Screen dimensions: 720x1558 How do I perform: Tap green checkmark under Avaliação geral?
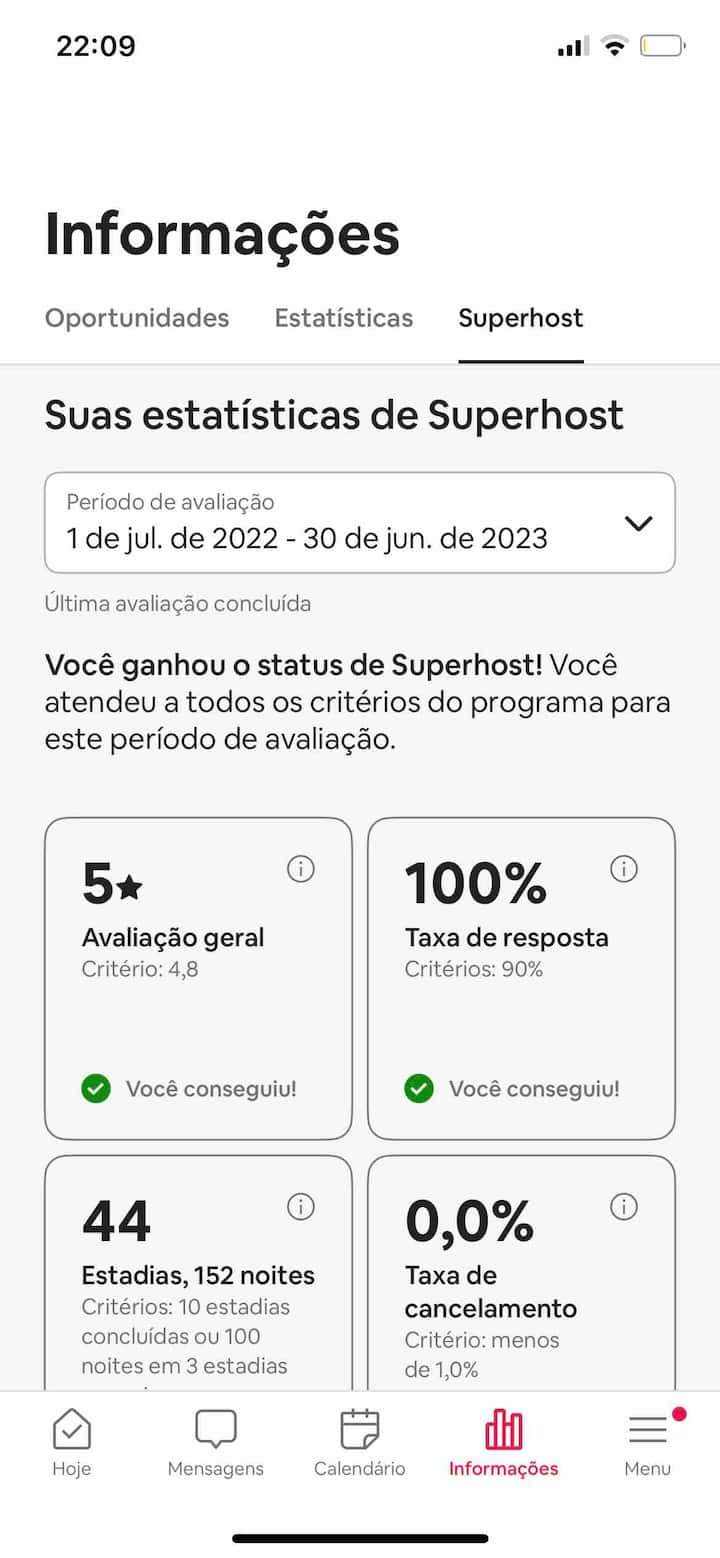[96, 1088]
